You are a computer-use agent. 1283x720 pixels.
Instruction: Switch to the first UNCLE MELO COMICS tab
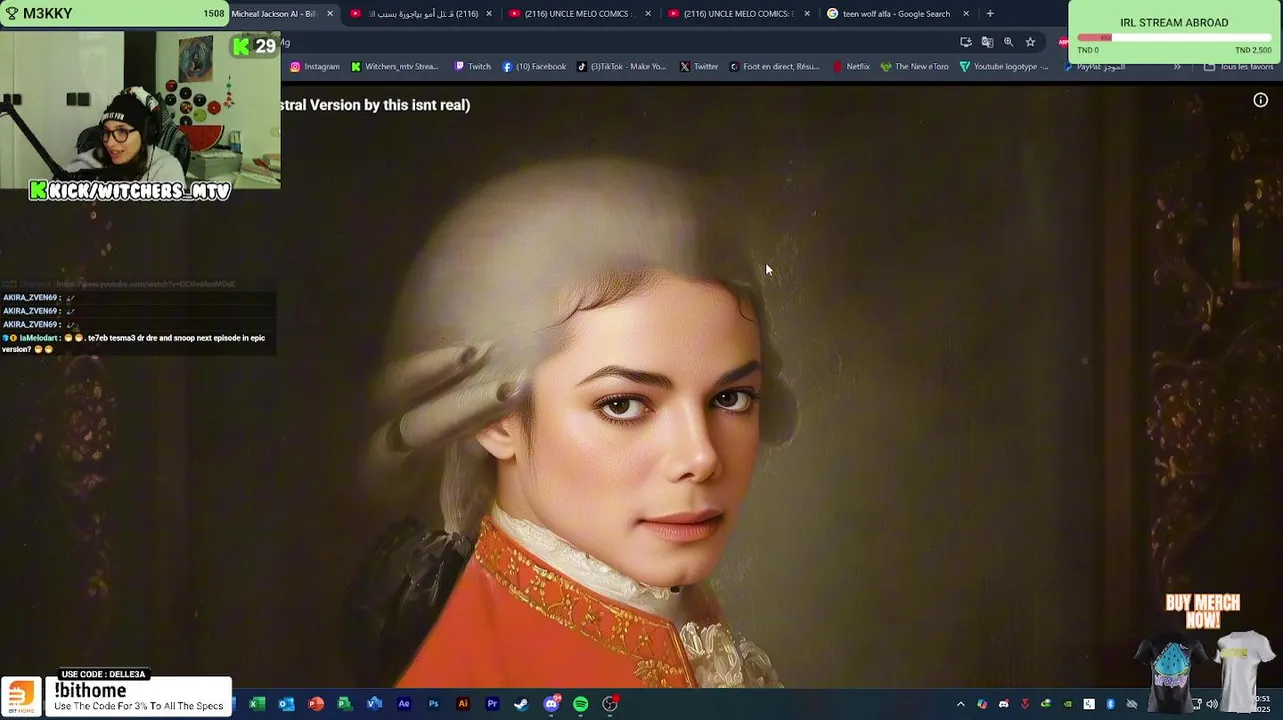click(580, 14)
